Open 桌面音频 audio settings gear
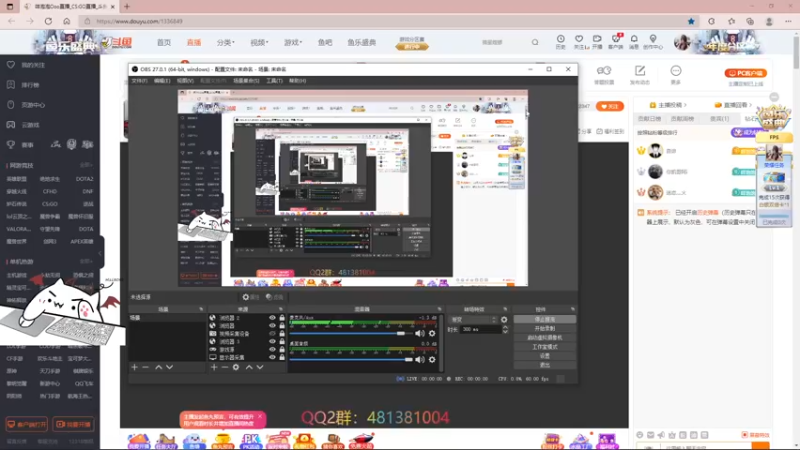This screenshot has width=800, height=450. point(432,359)
